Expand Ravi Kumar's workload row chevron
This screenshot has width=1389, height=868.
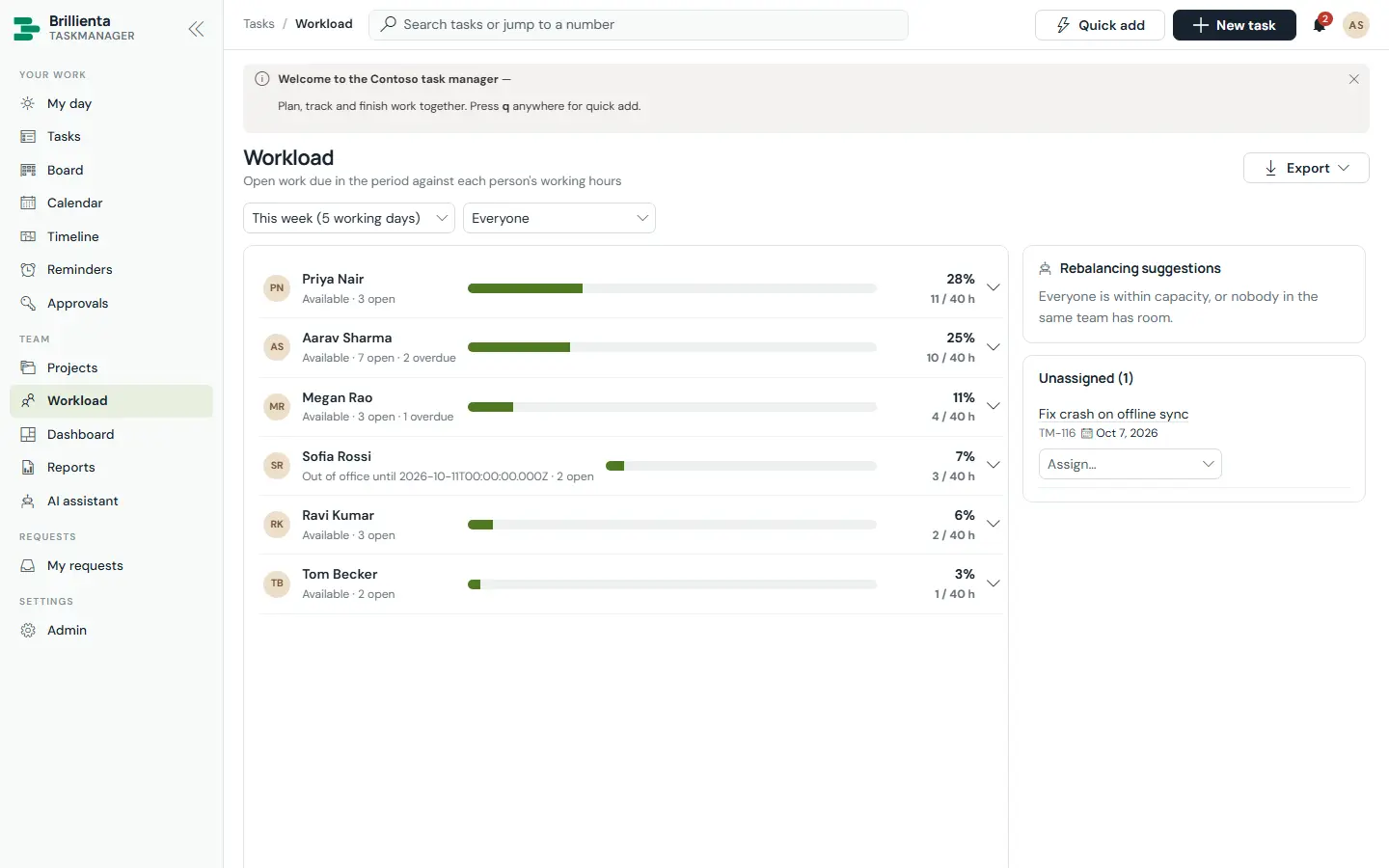click(x=993, y=524)
